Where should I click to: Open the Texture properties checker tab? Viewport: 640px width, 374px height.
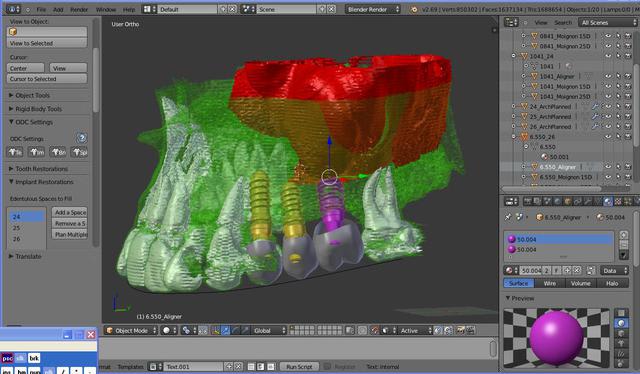[618, 201]
